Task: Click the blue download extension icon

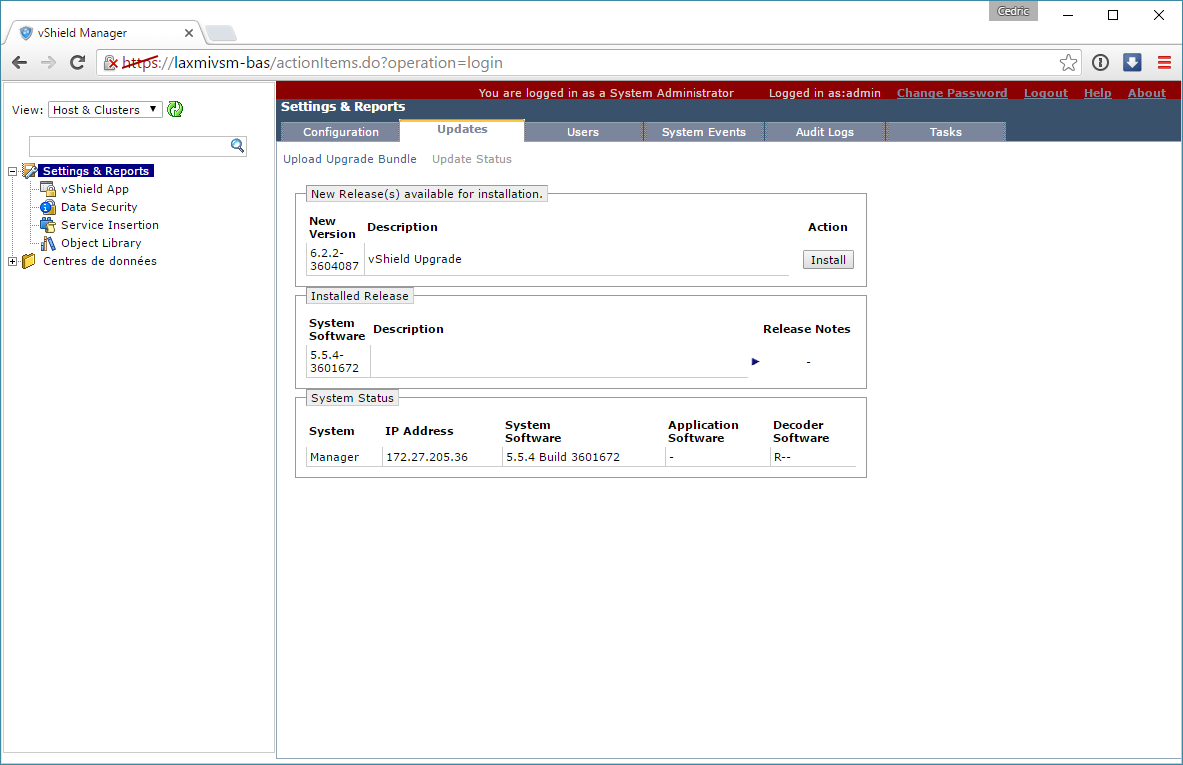Action: click(x=1132, y=63)
